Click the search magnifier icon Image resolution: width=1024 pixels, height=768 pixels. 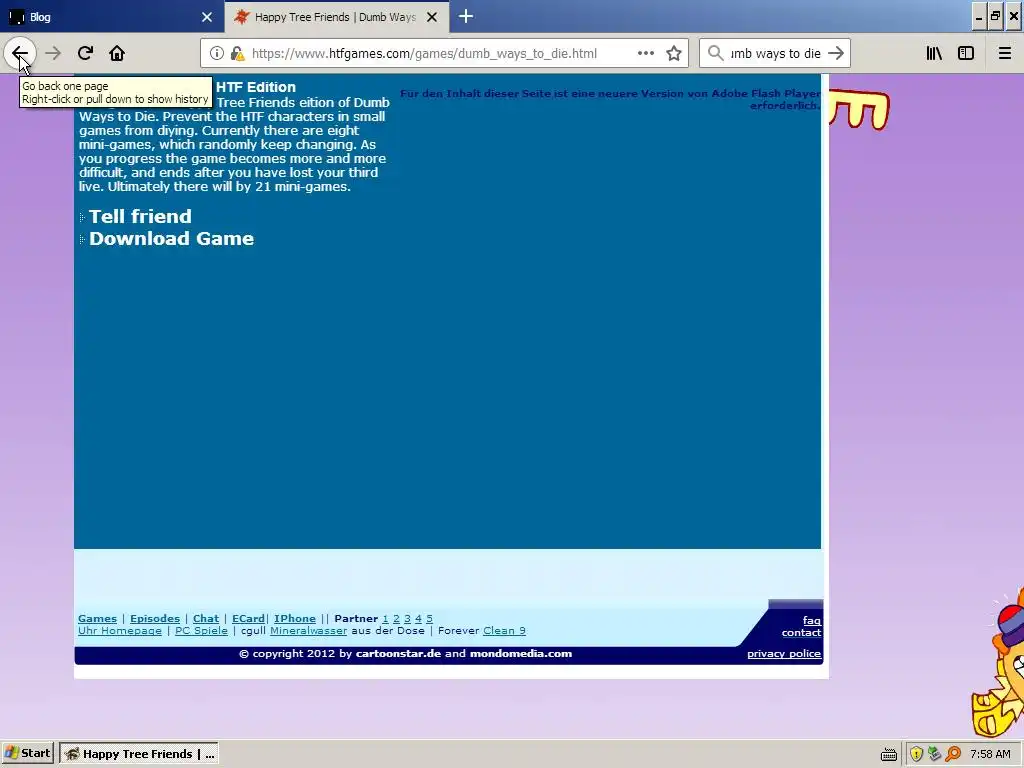(x=716, y=53)
